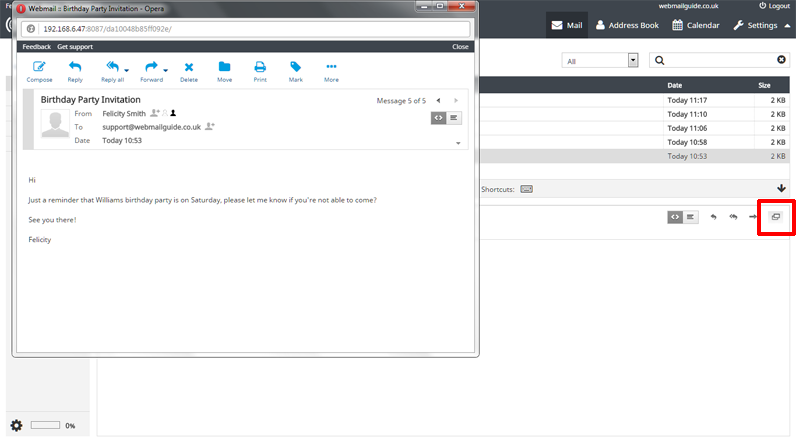Log out via Logout link
796x448 pixels.
[774, 6]
